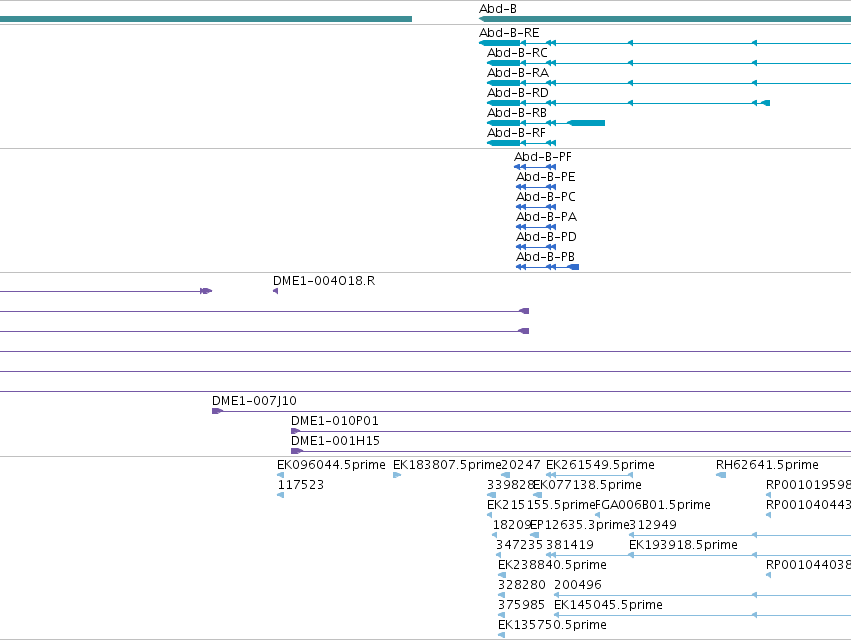This screenshot has height=640, width=851.
Task: Click the Abd-B-PA protein label
Action: point(546,217)
